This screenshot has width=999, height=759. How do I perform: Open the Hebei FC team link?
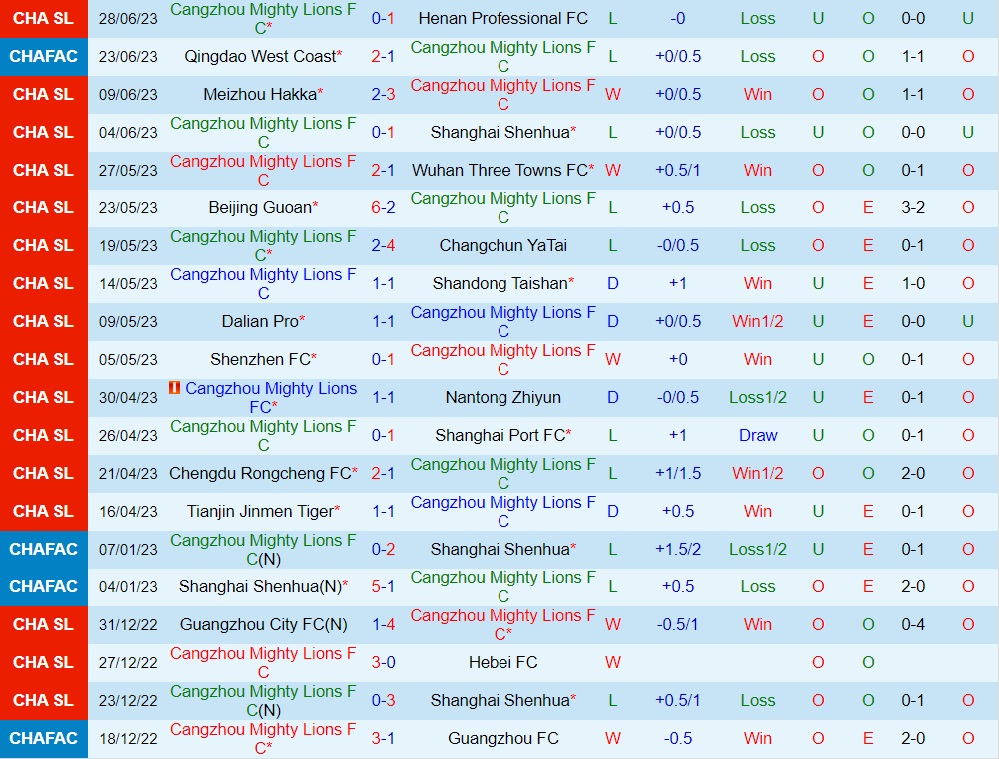[x=503, y=662]
